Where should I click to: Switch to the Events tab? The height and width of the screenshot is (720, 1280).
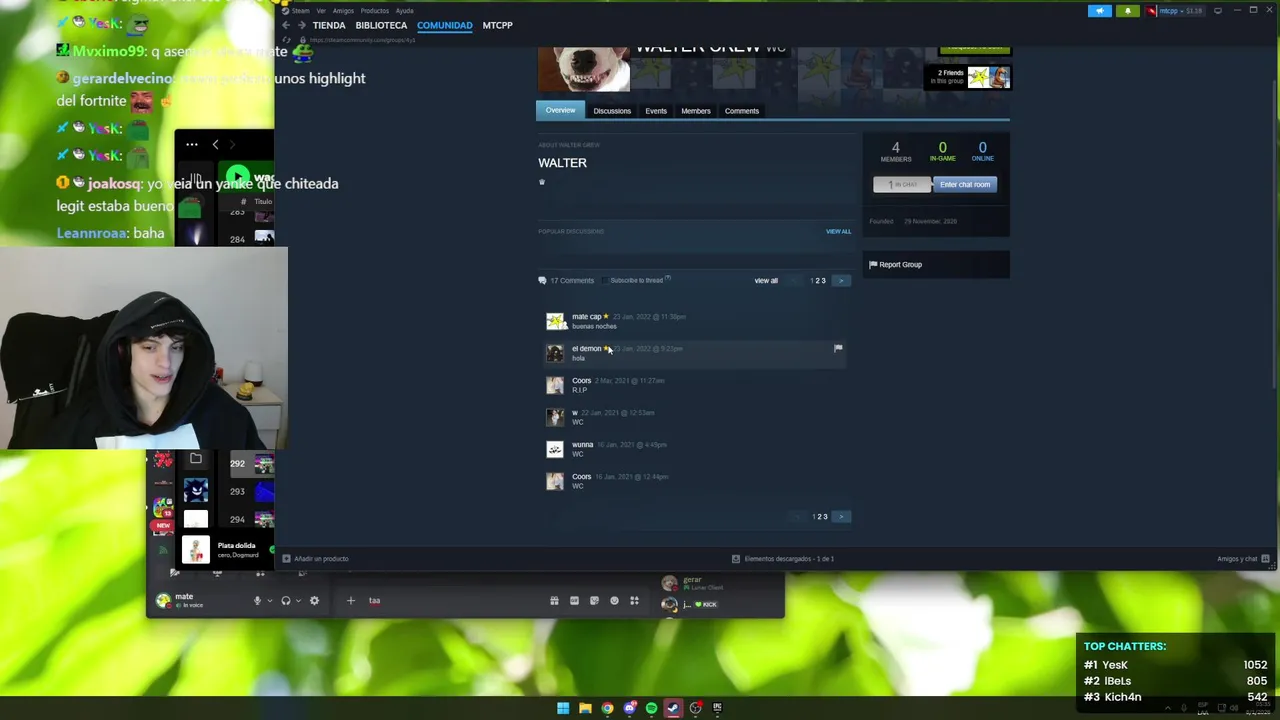pos(656,111)
